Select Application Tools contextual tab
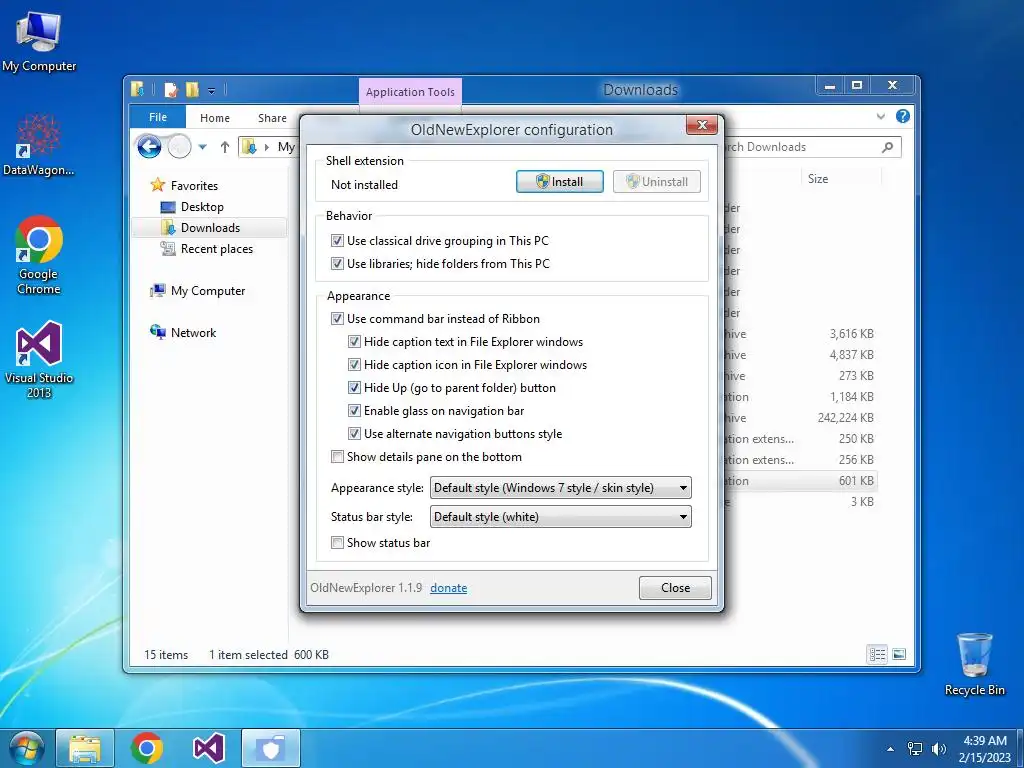Screen dimensions: 1024x768 pyautogui.click(x=410, y=92)
